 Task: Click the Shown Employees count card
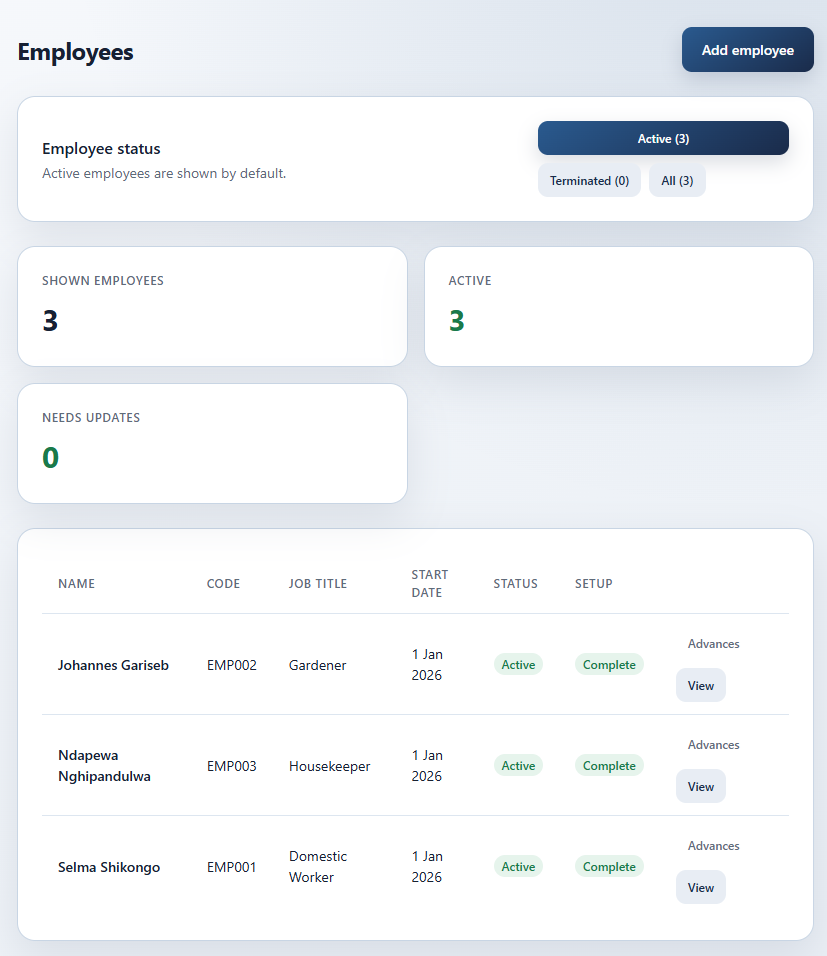[212, 307]
